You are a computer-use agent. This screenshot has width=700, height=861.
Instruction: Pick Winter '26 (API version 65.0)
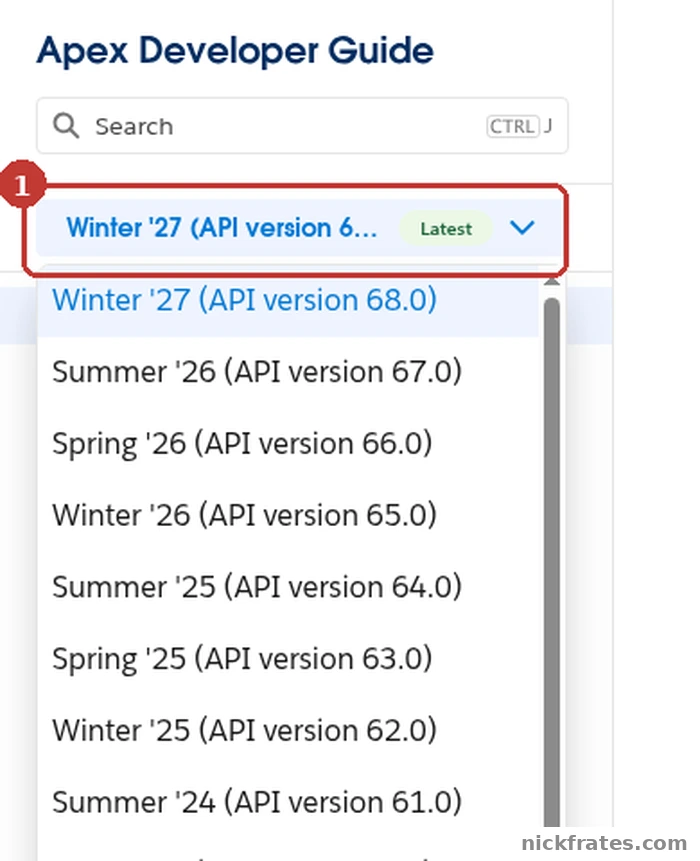click(288, 516)
